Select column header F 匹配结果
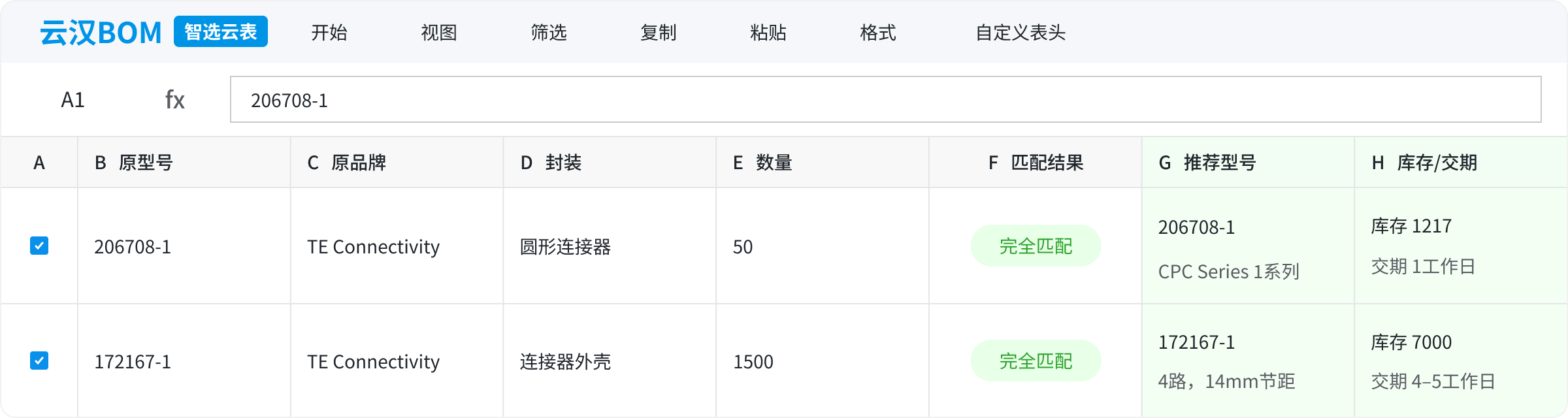The image size is (1568, 418). (x=1036, y=162)
